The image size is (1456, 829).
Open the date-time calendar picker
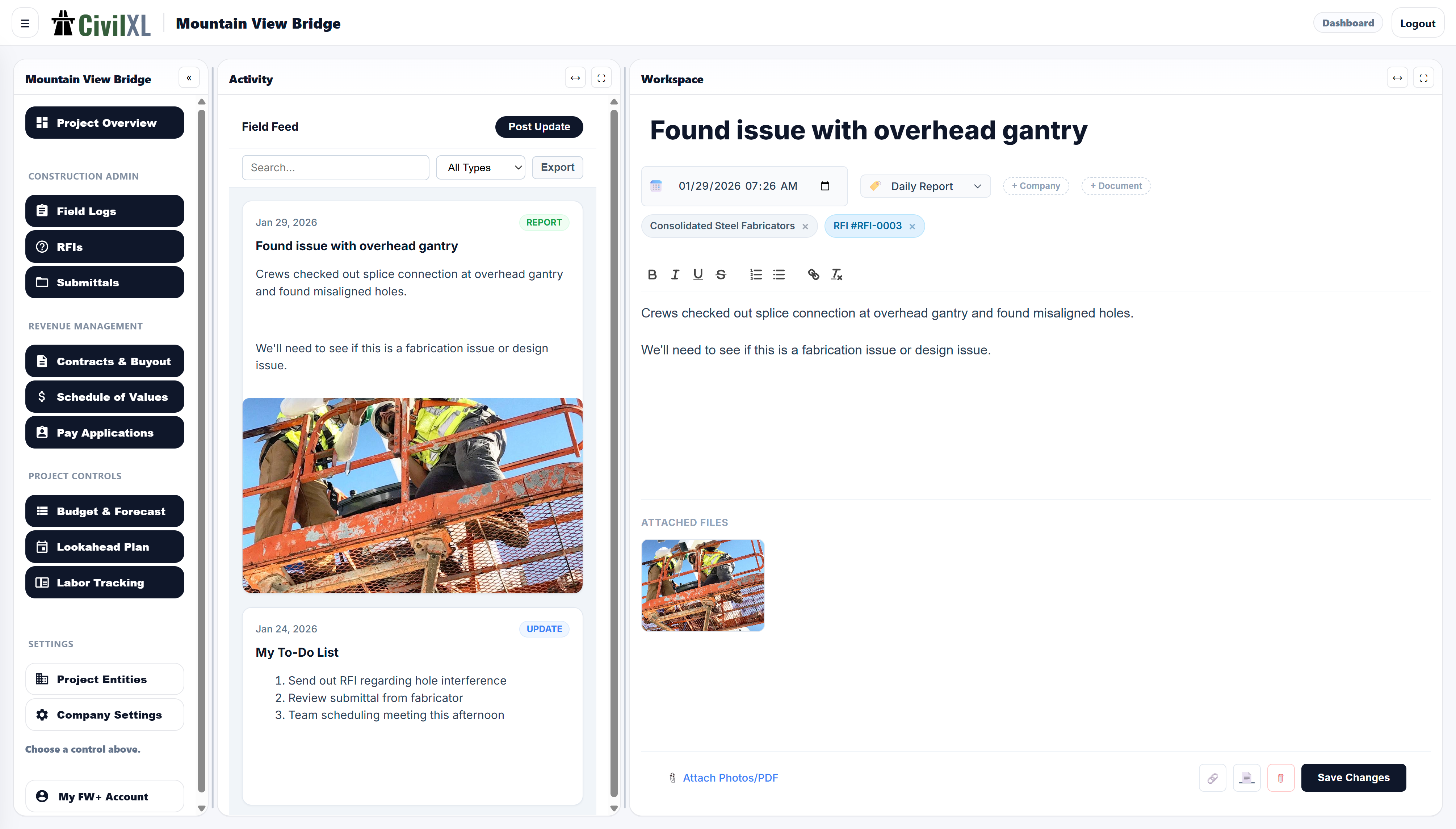pyautogui.click(x=824, y=186)
